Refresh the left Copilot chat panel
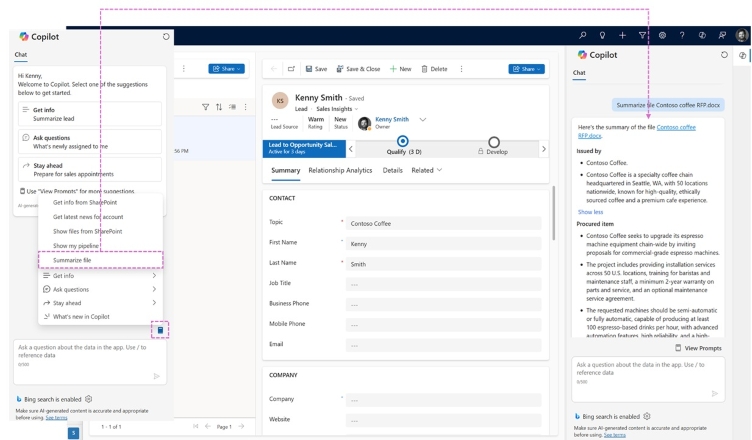This screenshot has height=440, width=752. pyautogui.click(x=166, y=36)
